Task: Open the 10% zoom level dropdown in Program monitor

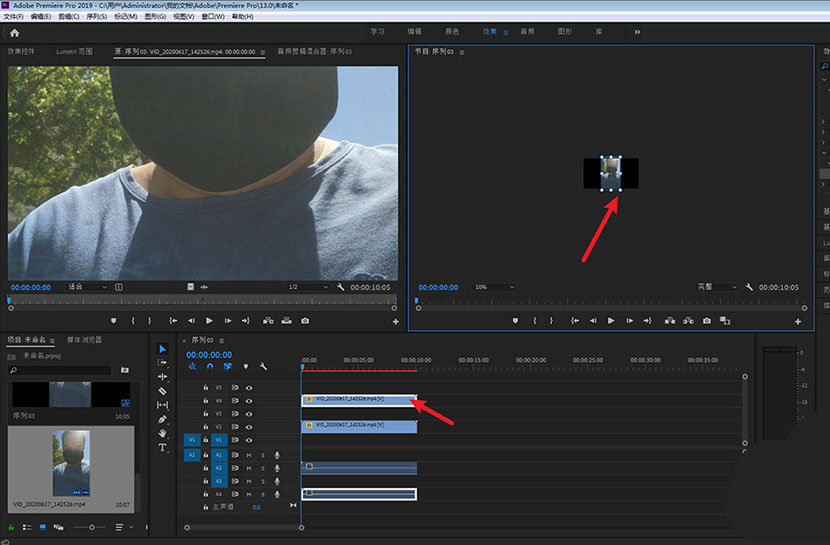Action: tap(494, 287)
